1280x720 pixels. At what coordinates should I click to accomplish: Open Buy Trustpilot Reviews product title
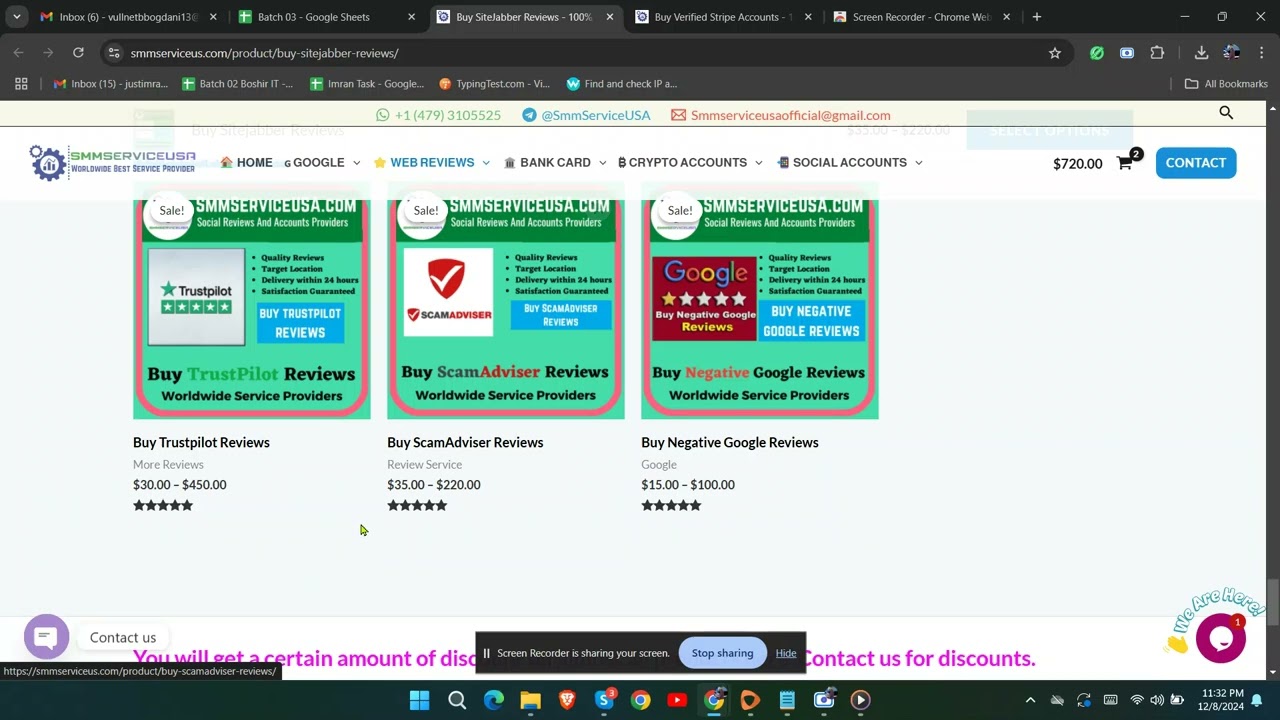point(201,442)
